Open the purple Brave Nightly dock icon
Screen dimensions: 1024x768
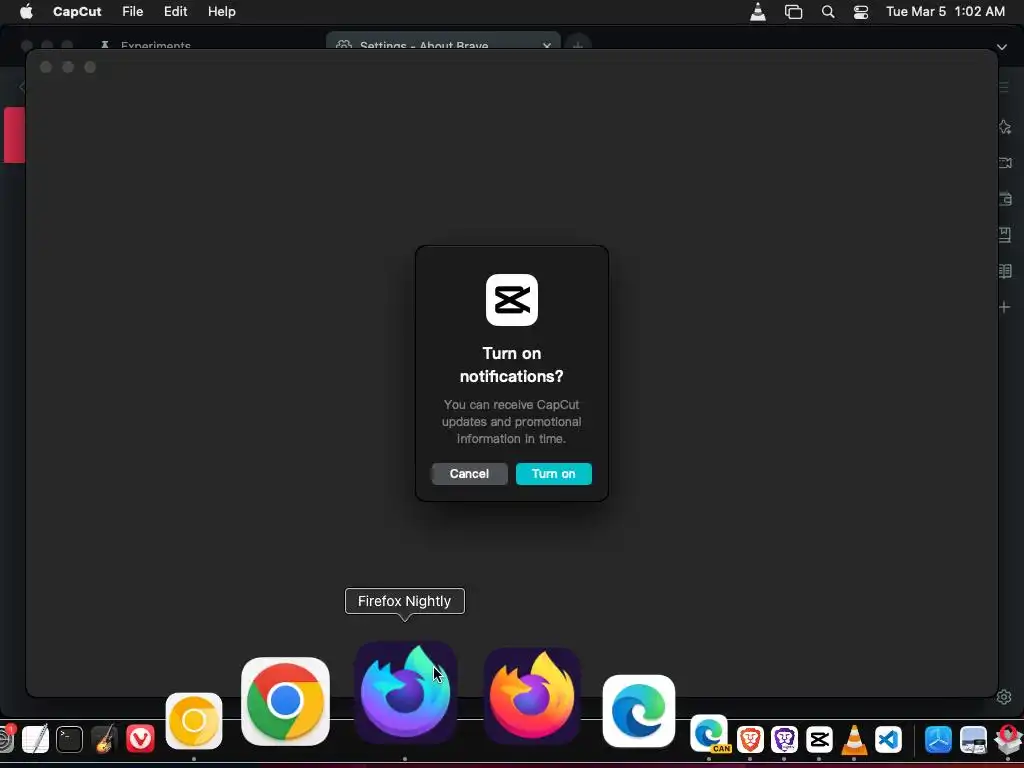click(784, 739)
